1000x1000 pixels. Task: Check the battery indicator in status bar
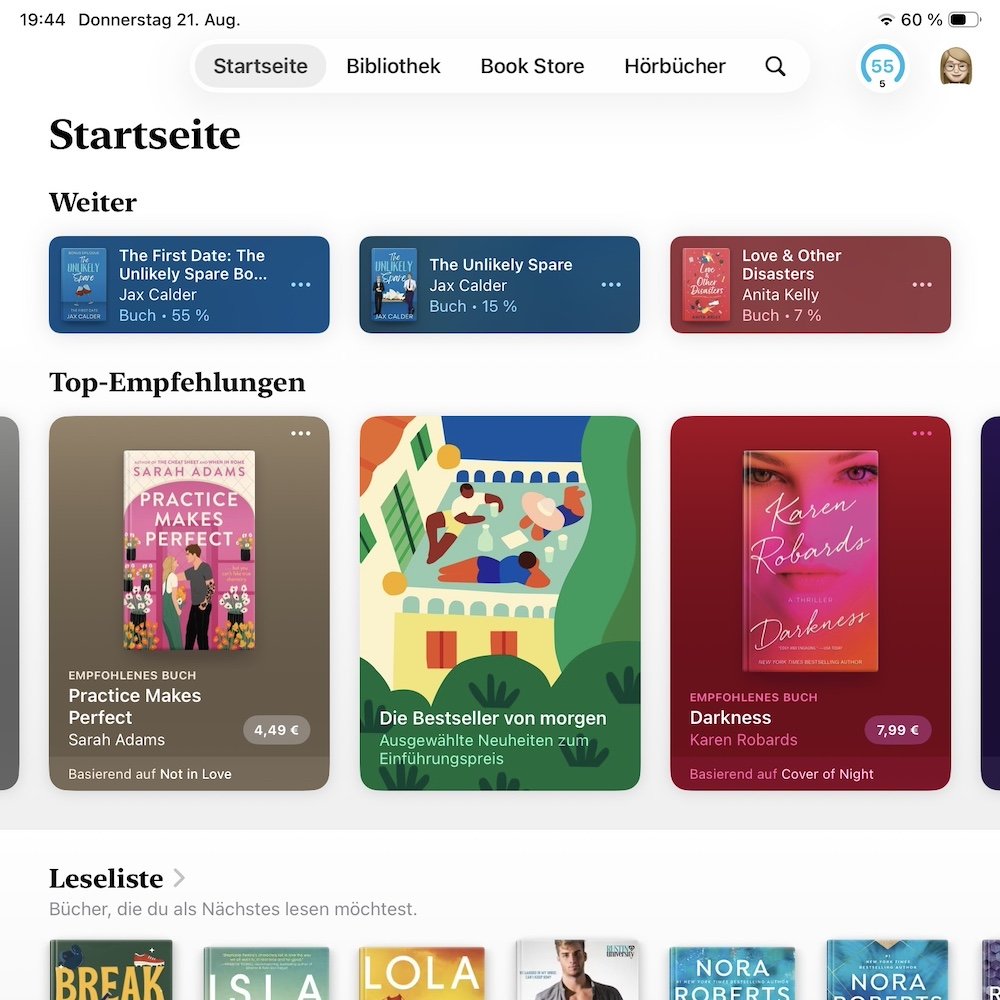pos(964,20)
